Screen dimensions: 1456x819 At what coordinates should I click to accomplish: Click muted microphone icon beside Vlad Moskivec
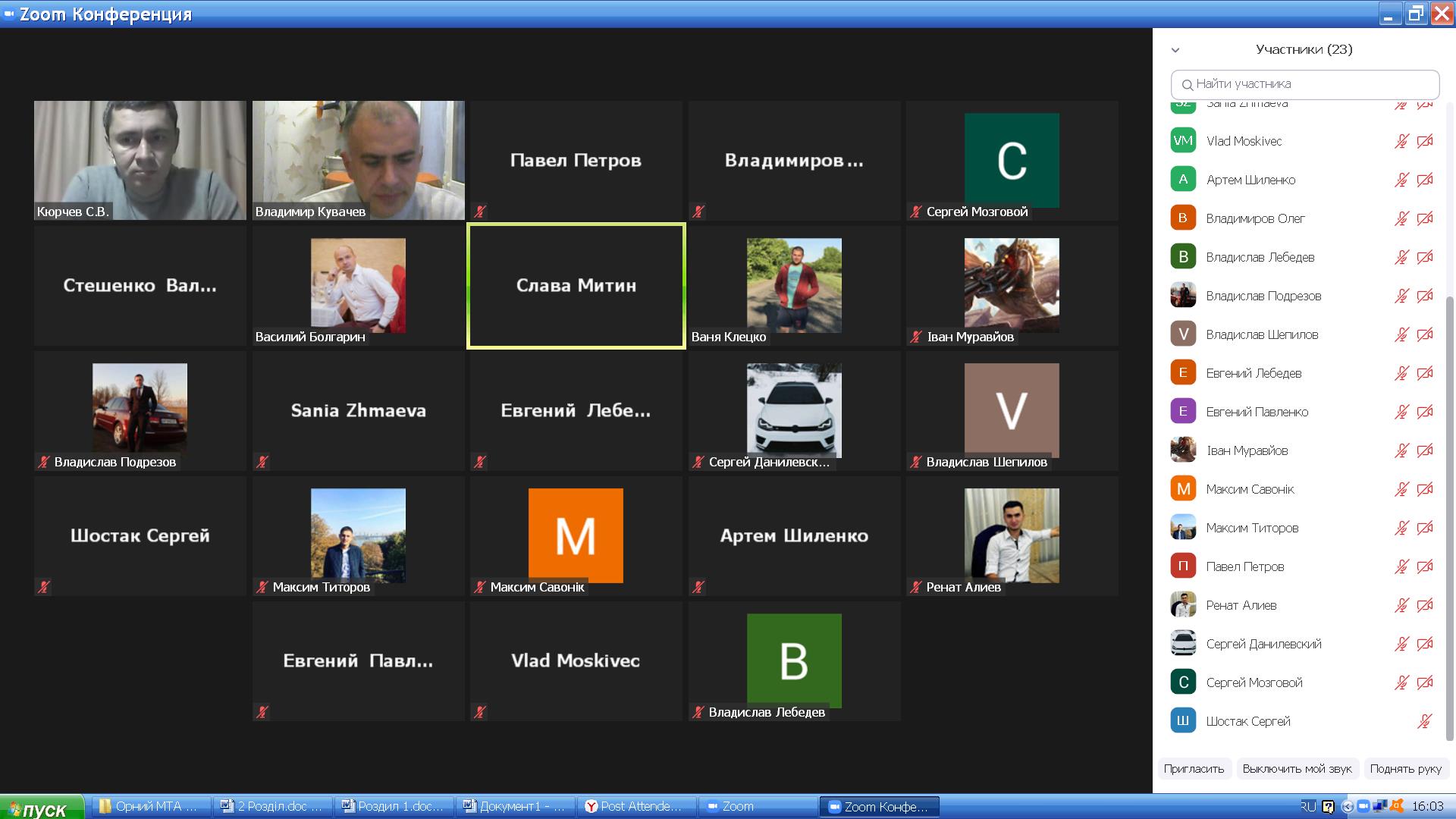click(x=1401, y=141)
